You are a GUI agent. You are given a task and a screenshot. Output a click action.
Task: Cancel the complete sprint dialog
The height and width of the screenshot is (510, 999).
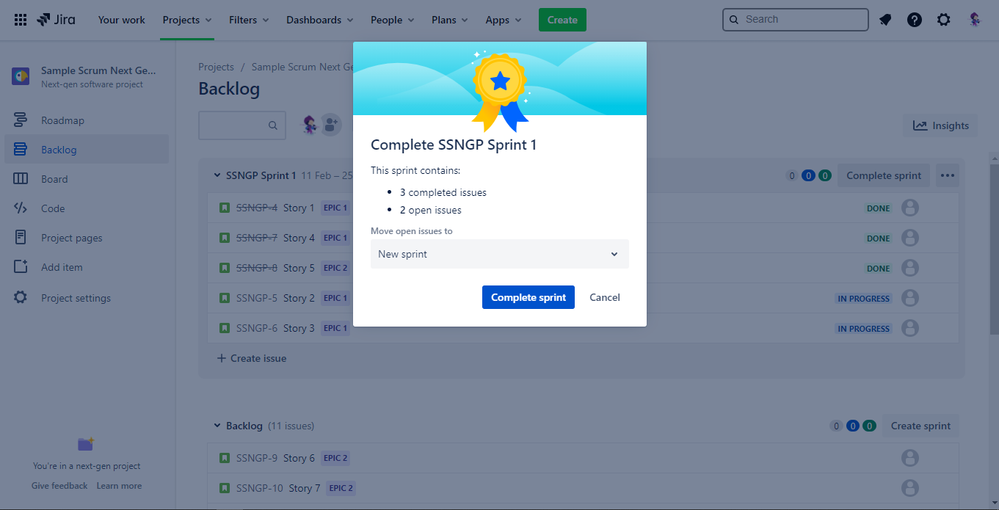tap(605, 297)
